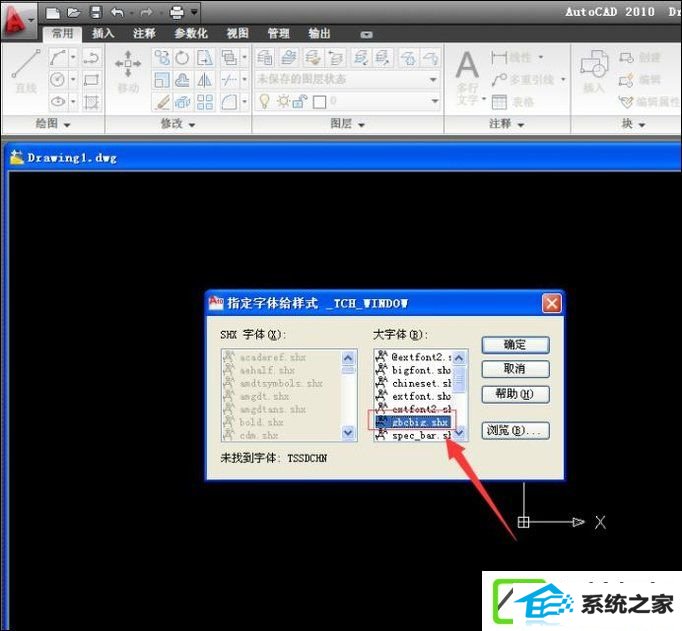The image size is (682, 631).
Task: Expand the 注释 panel
Action: click(x=506, y=124)
